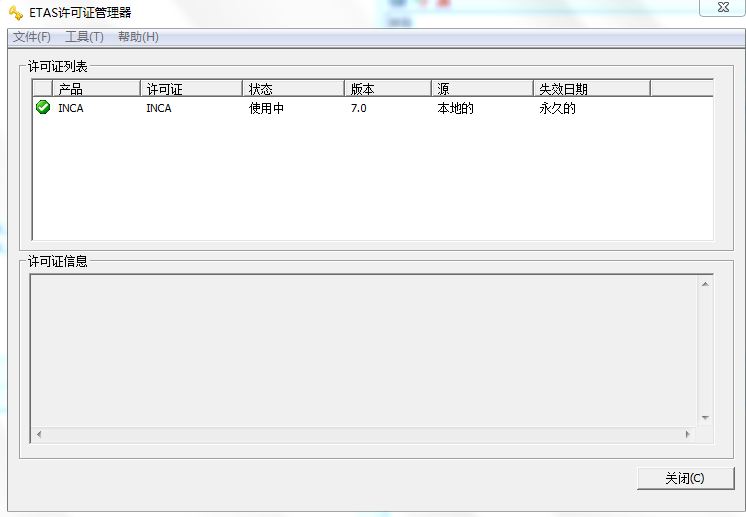Close the ETAS license manager window

[723, 7]
